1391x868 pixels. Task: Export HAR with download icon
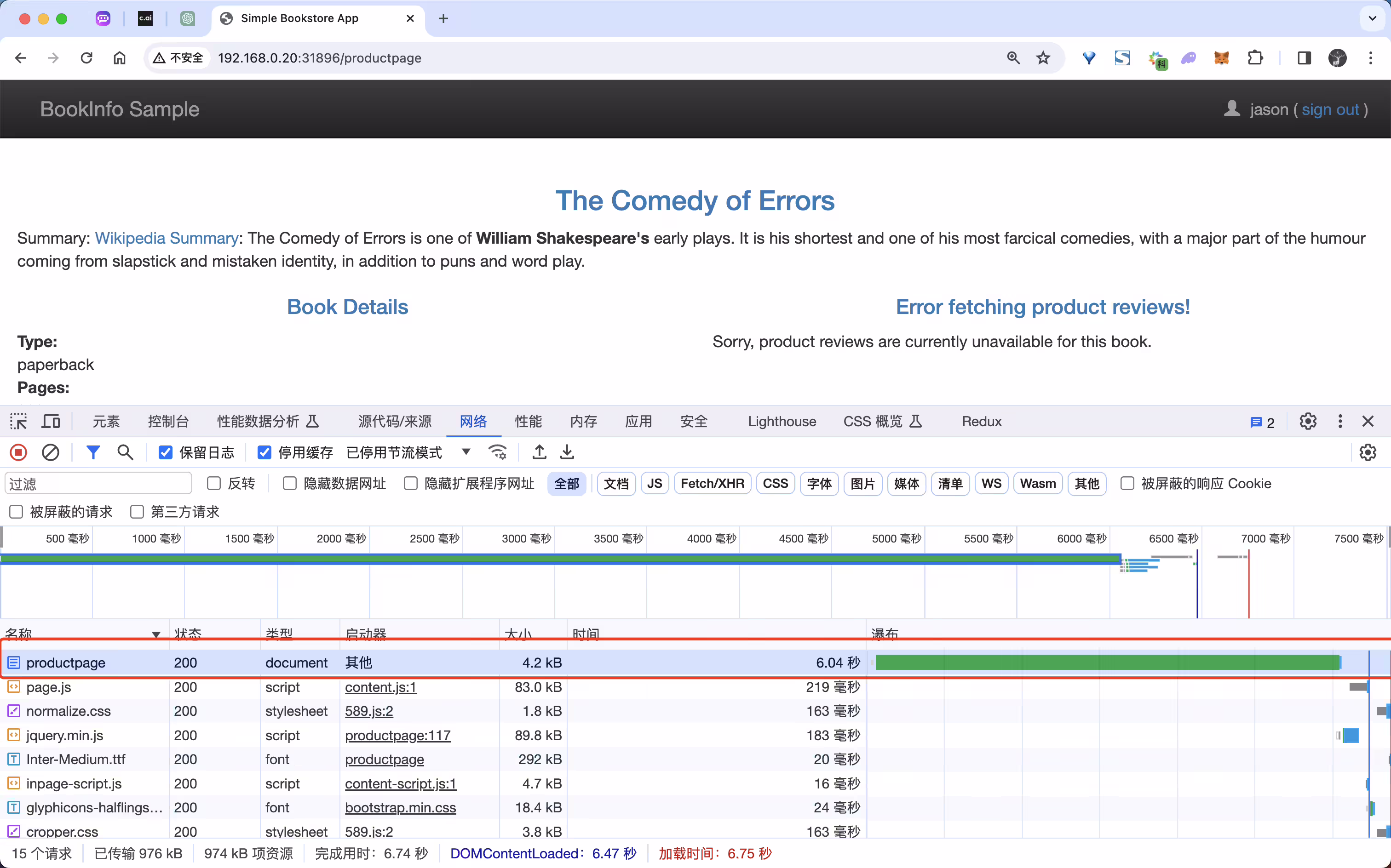point(567,453)
